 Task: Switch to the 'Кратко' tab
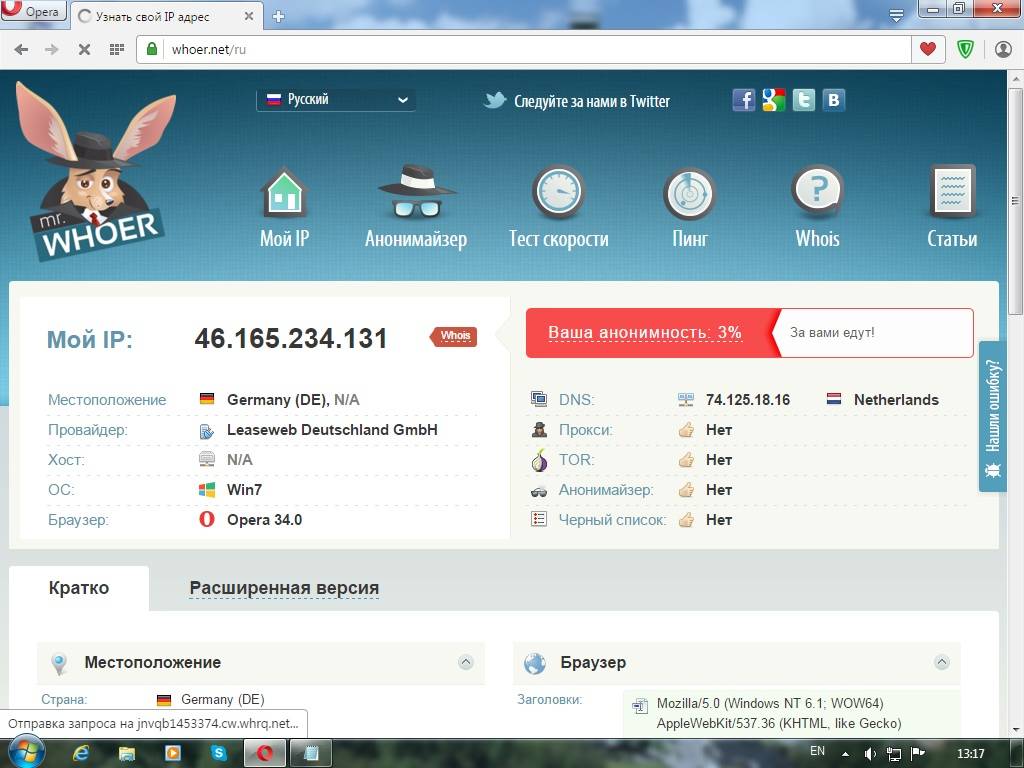[x=79, y=588]
